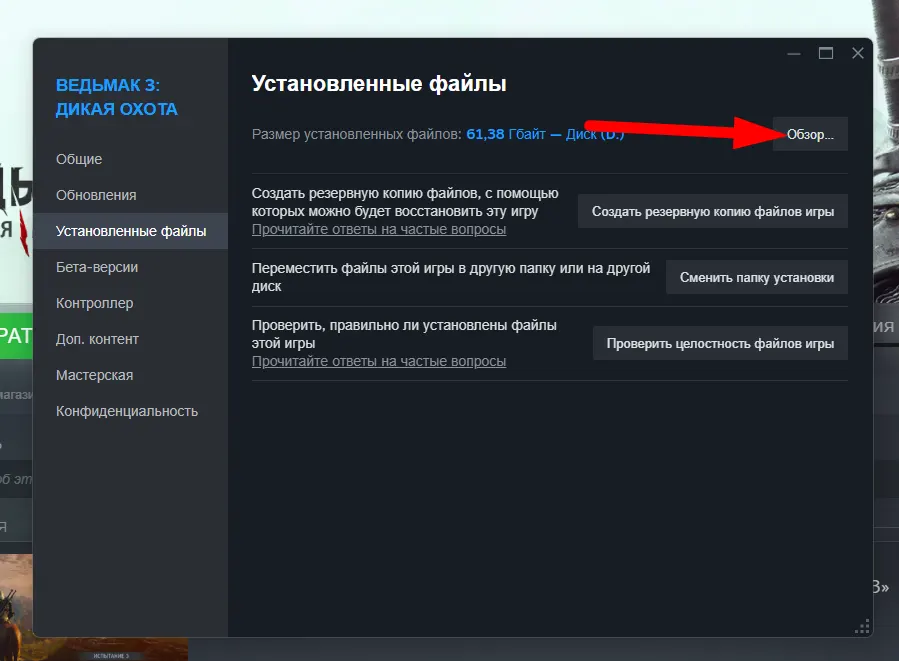This screenshot has height=661, width=899.
Task: Click Сменить папку установки button
Action: (x=757, y=277)
